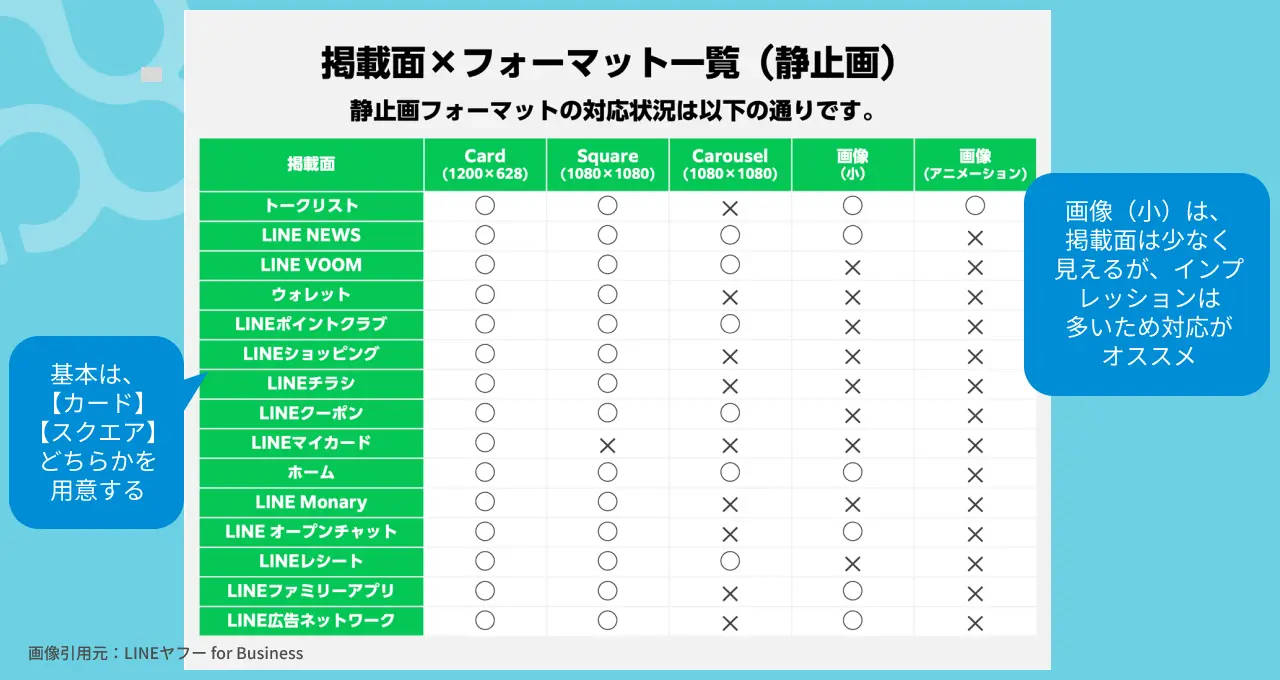Select the Square (1080×1080) column header
This screenshot has height=680, width=1280.
(607, 164)
